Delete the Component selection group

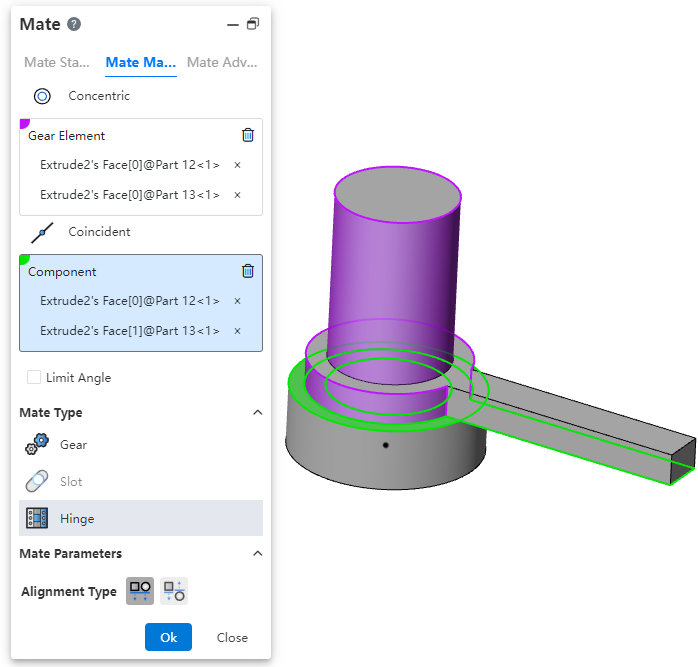point(248,271)
